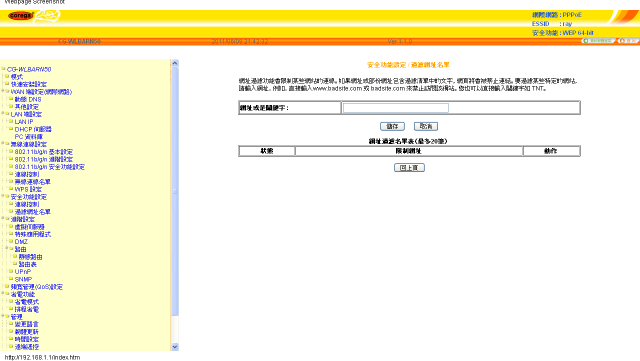The height and width of the screenshot is (361, 640).
Task: Click the WEP 64-bit security status
Action: click(562, 33)
